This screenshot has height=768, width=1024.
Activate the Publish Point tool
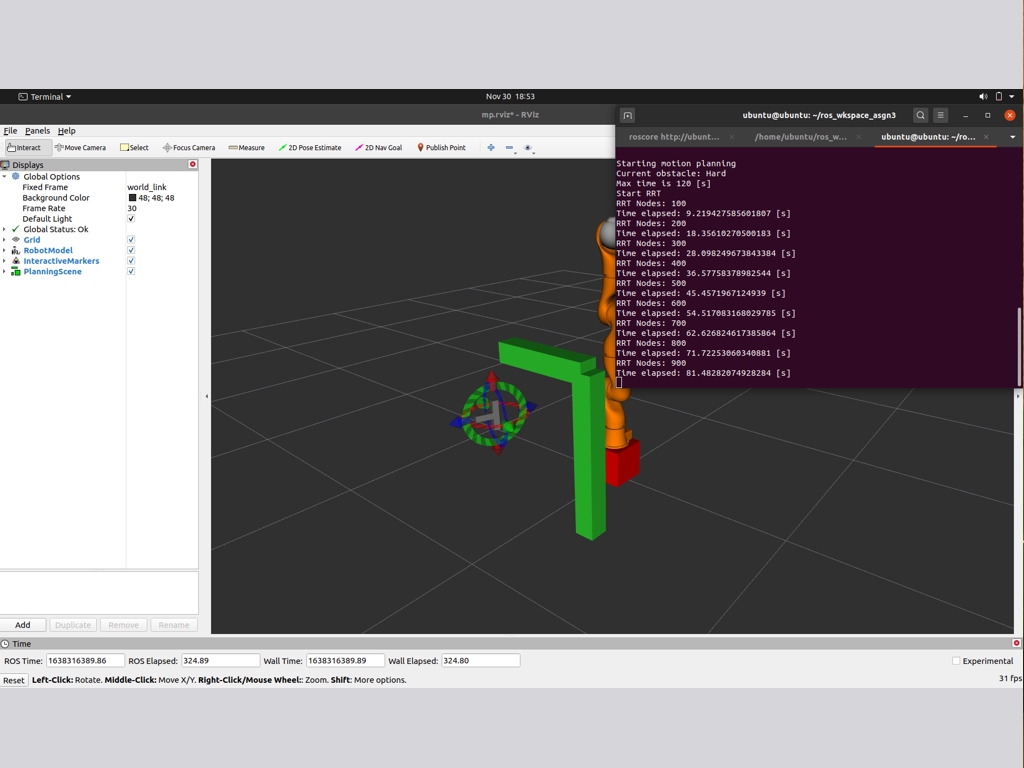pyautogui.click(x=441, y=148)
